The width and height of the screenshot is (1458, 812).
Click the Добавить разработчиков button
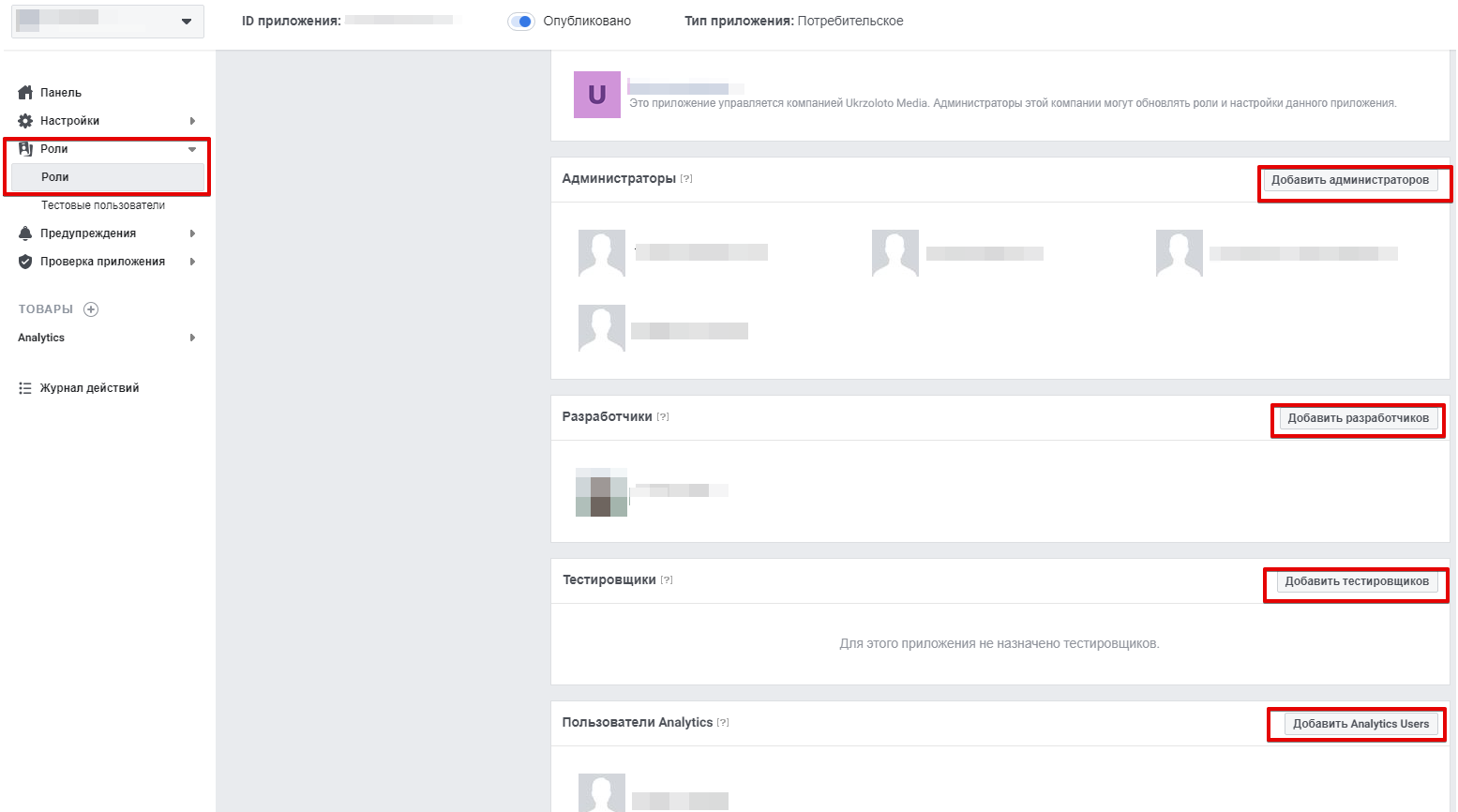click(x=1358, y=418)
